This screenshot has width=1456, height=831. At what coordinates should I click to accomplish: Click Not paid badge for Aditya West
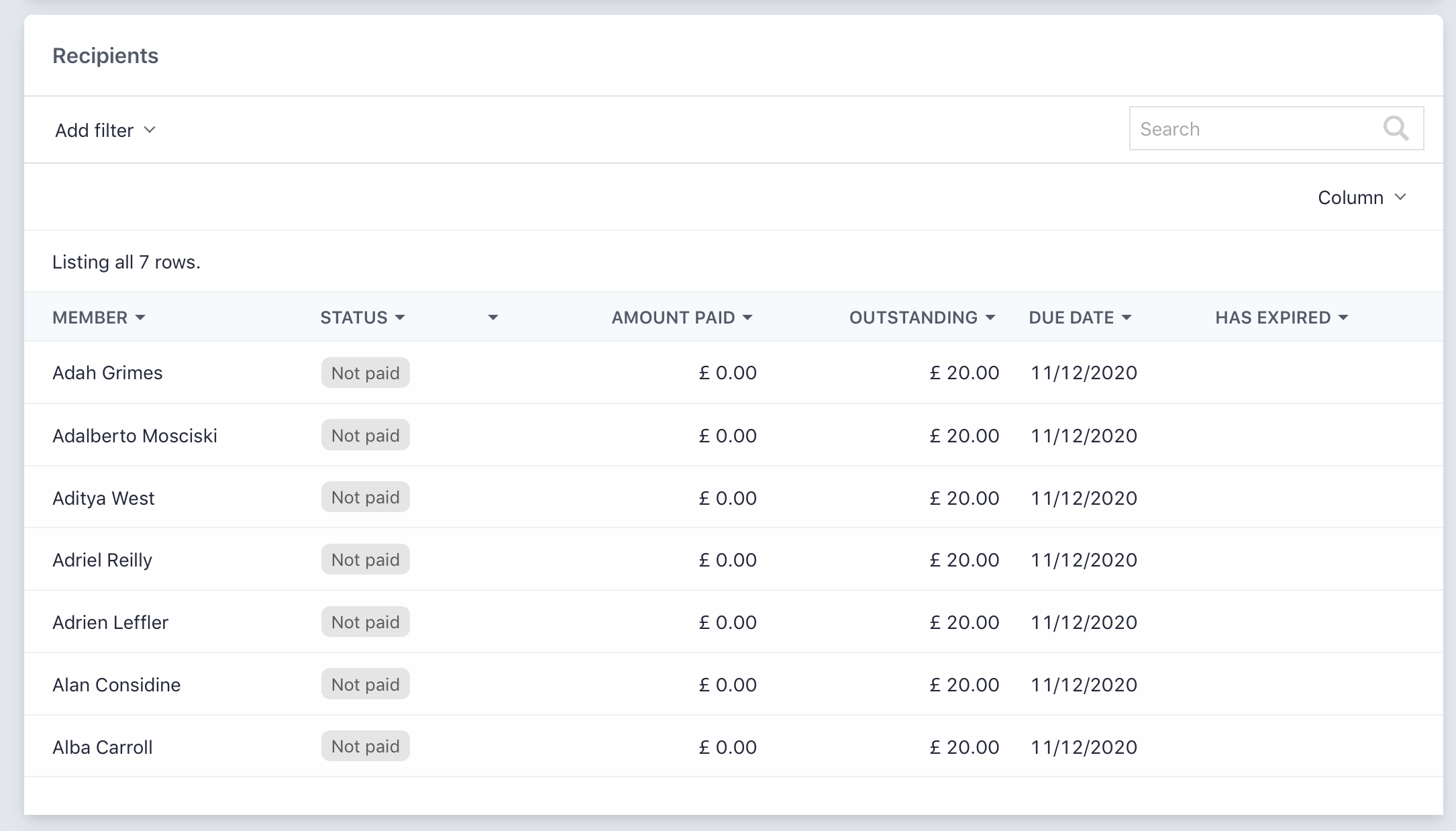[366, 497]
